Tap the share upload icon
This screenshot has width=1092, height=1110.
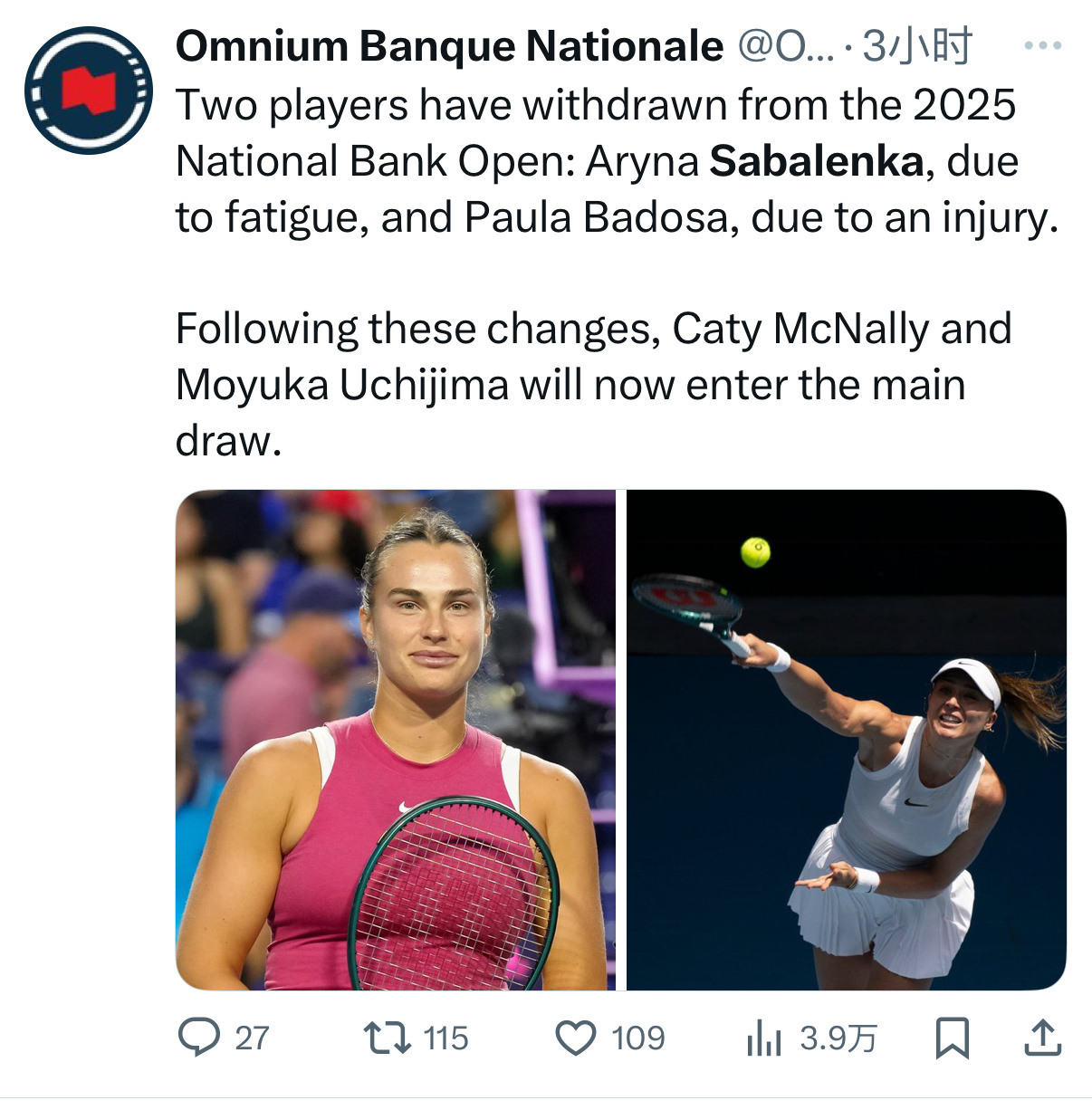click(1042, 1038)
